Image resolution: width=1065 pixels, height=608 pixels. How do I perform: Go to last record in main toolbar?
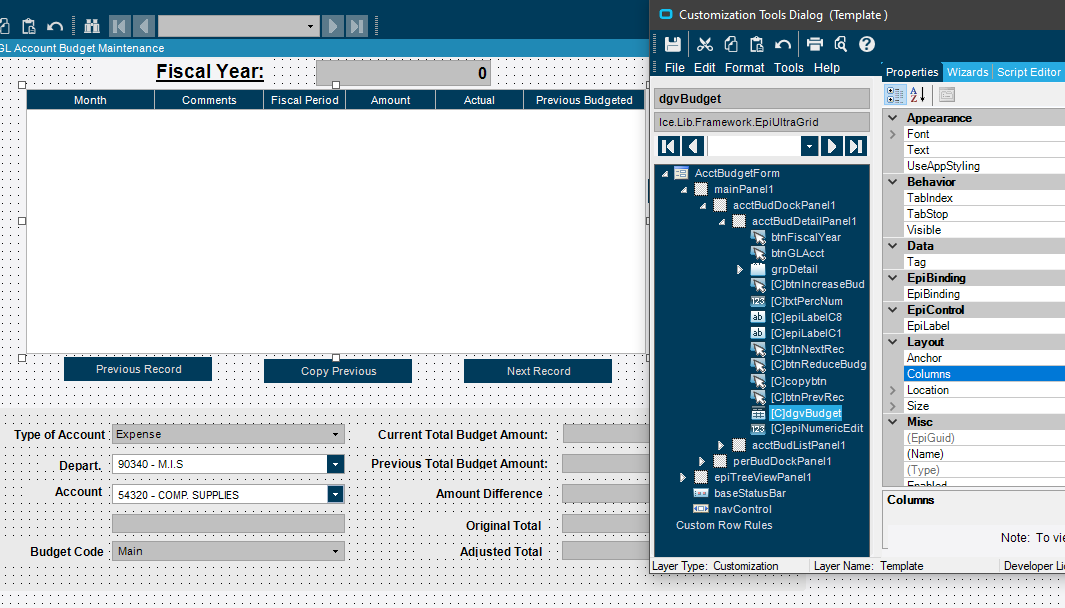(x=357, y=26)
